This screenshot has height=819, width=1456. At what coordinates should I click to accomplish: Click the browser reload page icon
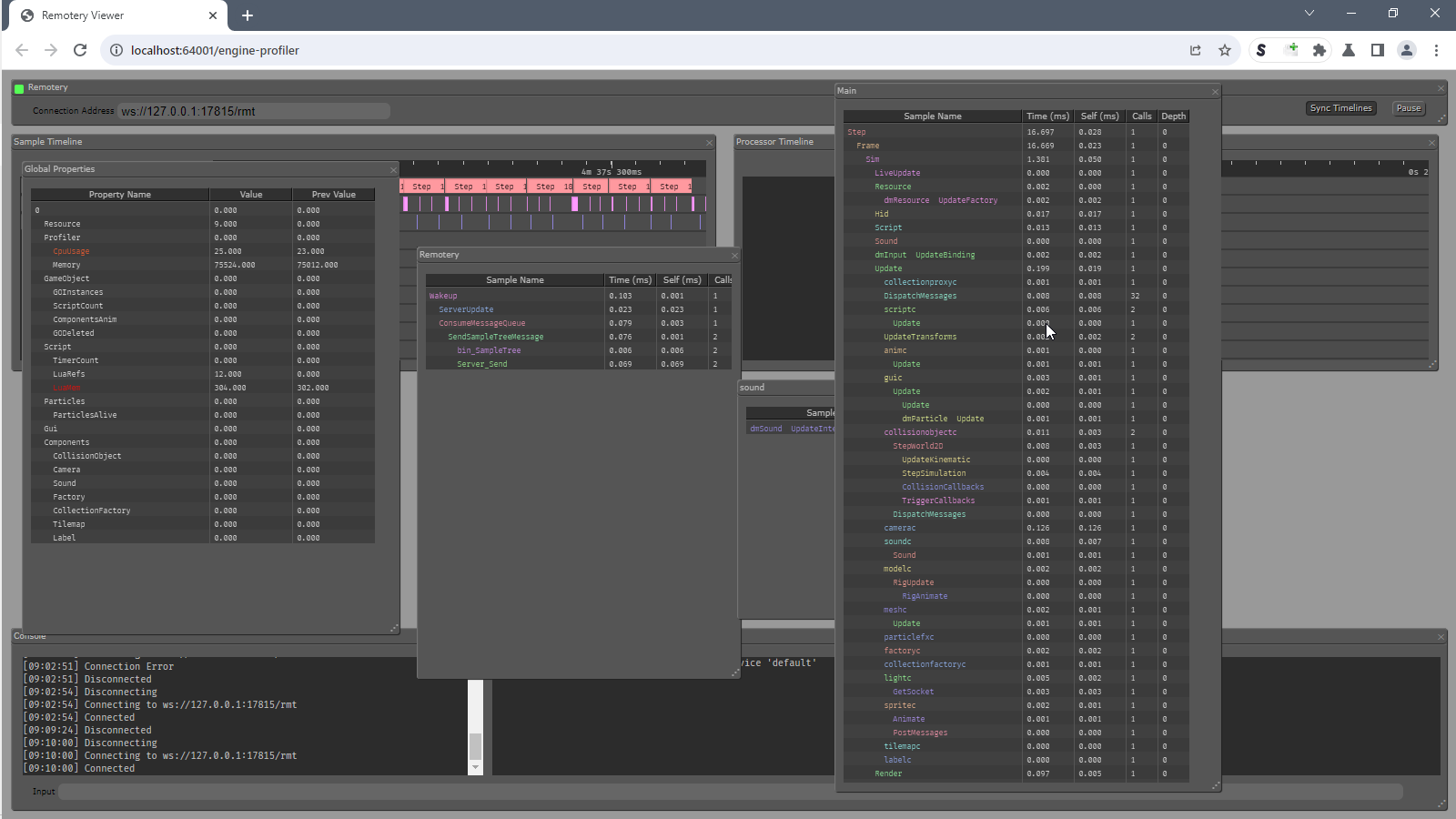[80, 50]
